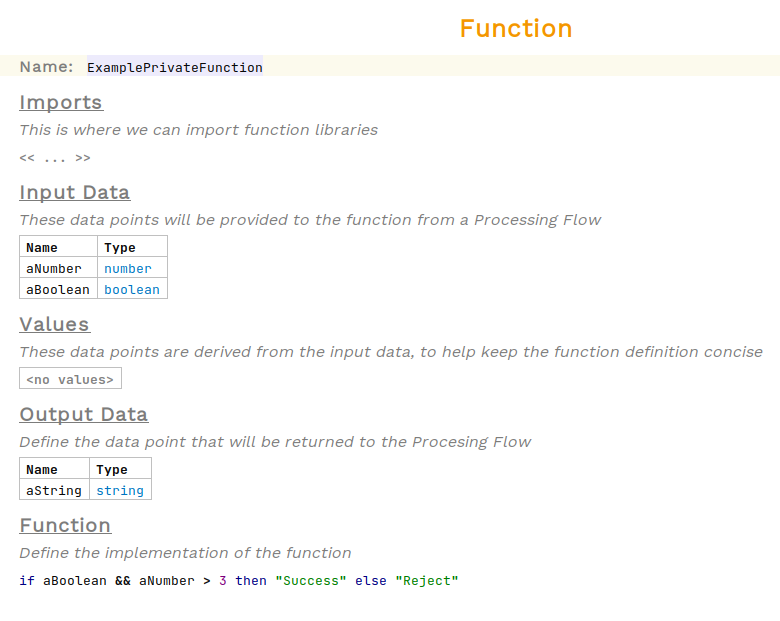Image resolution: width=780 pixels, height=621 pixels.
Task: Click the ExamplePrivateFunction name field
Action: [174, 68]
